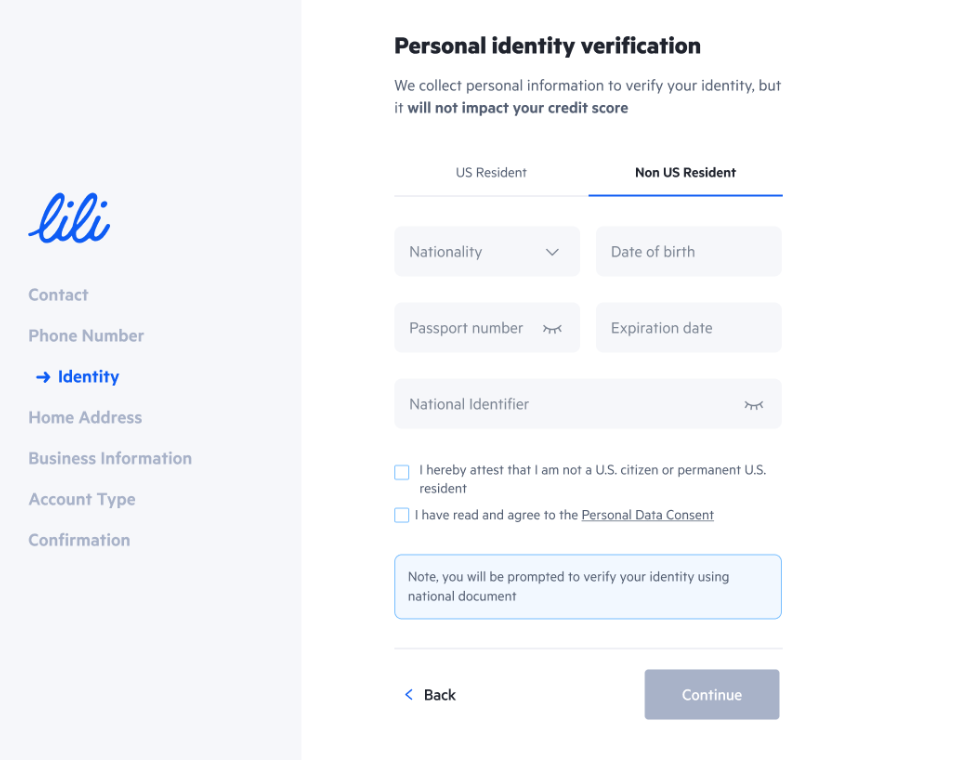Open the Nationality selection field
970x760 pixels.
[487, 251]
